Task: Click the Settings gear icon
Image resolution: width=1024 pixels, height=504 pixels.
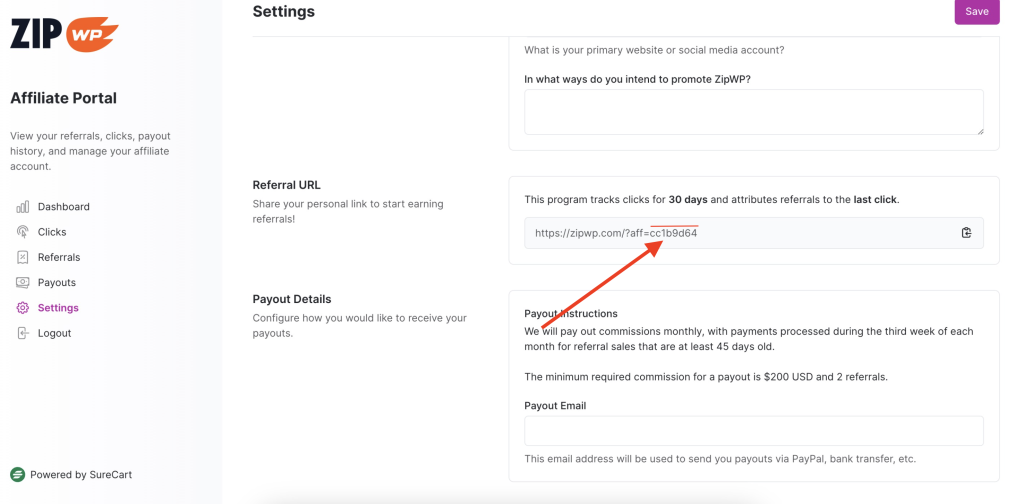Action: pos(23,308)
